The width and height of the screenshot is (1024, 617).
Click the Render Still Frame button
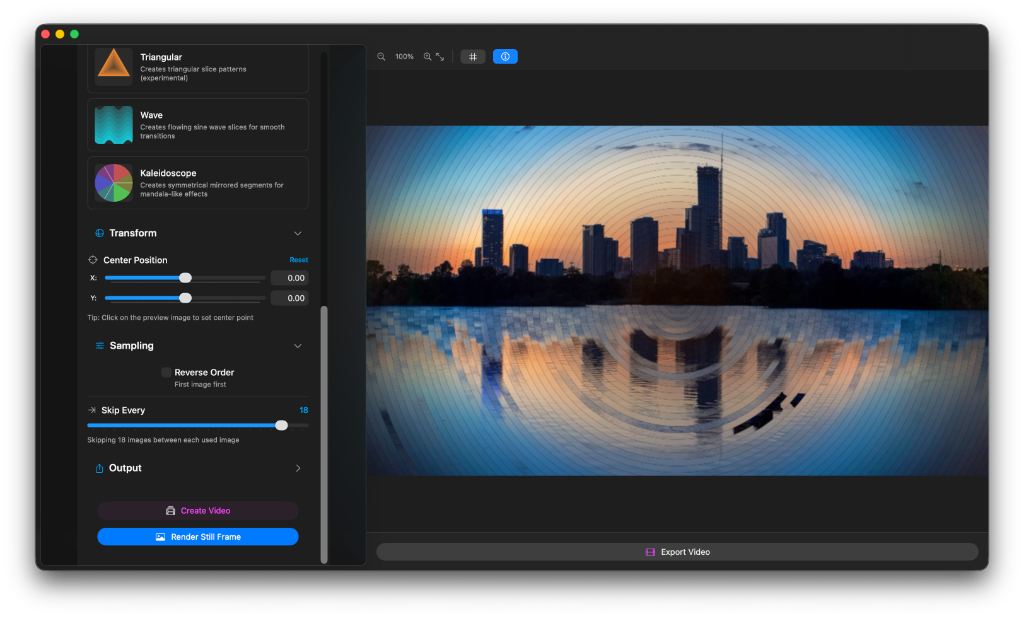click(198, 537)
